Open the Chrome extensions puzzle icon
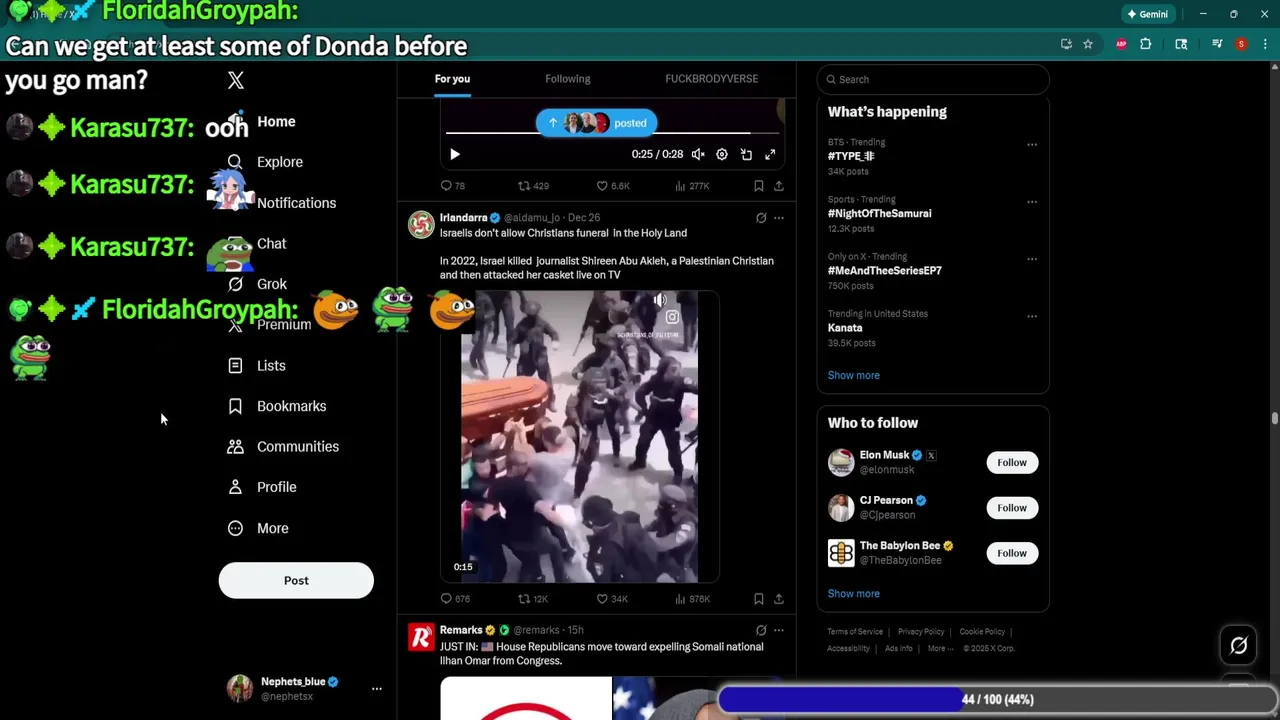 [1146, 44]
